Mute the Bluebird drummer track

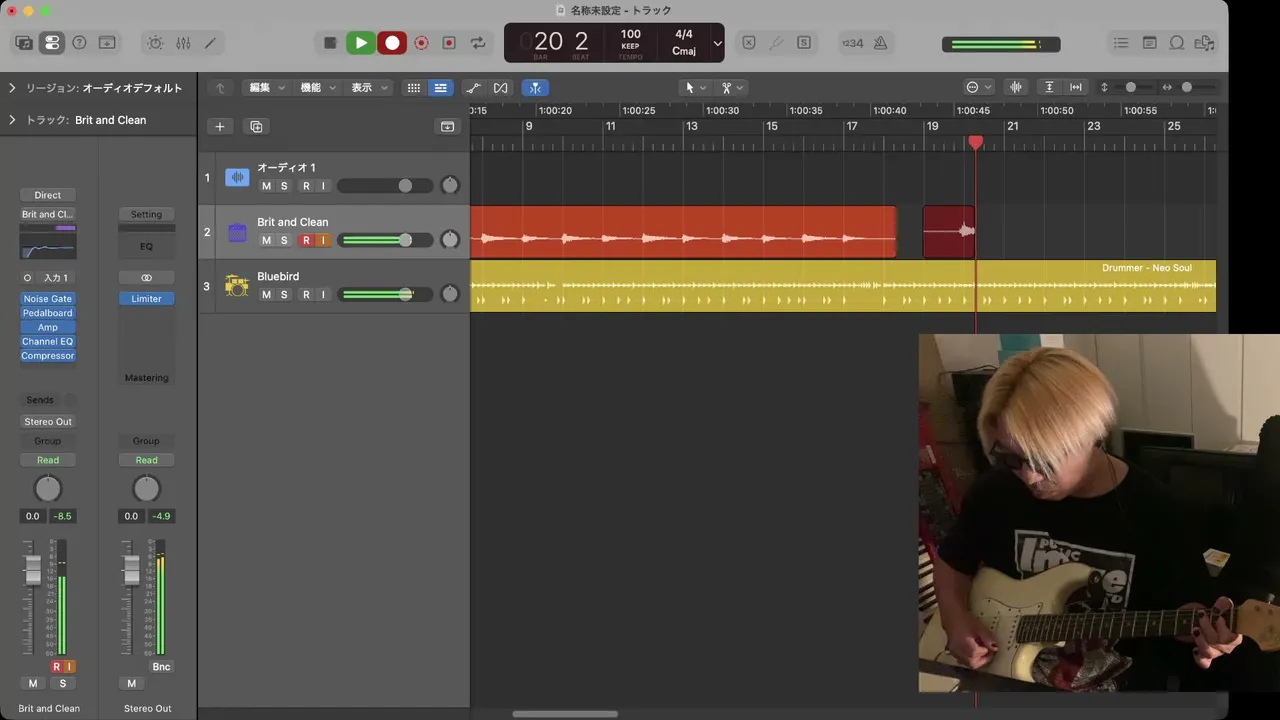pos(266,294)
